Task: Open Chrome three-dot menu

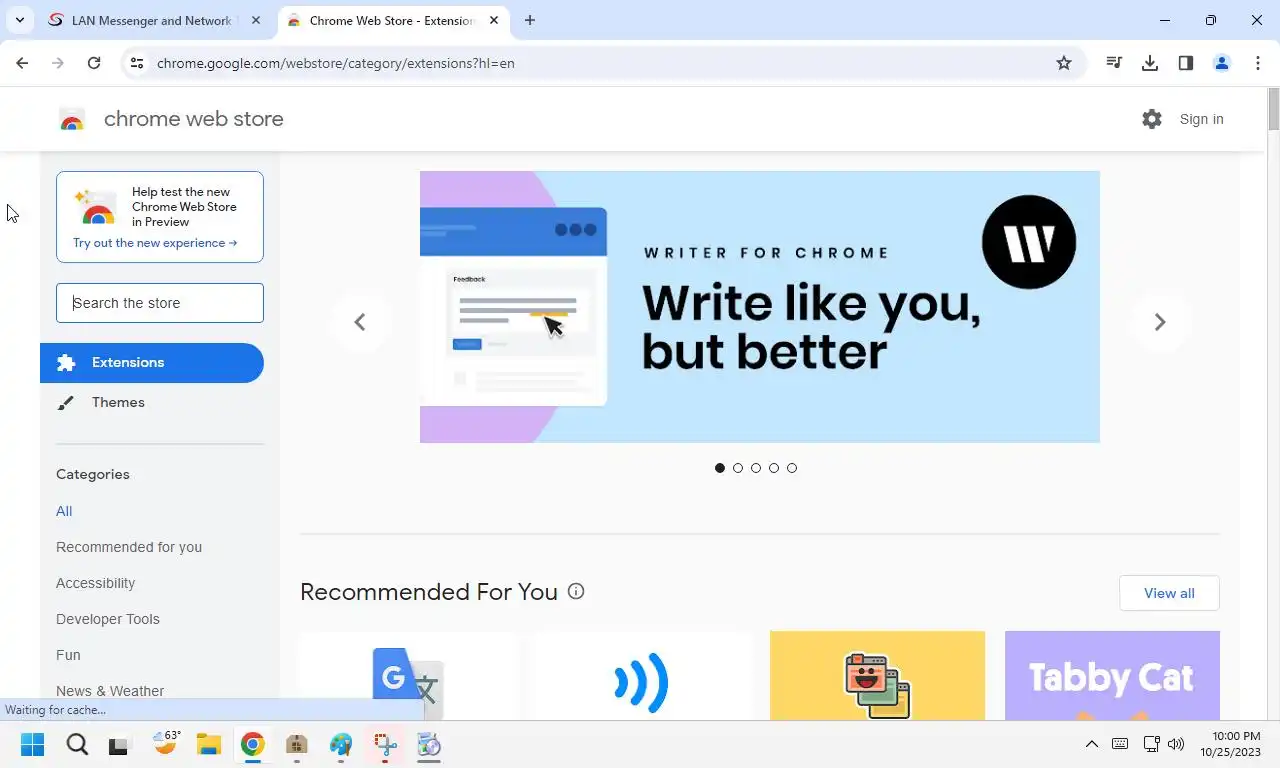Action: (1258, 63)
